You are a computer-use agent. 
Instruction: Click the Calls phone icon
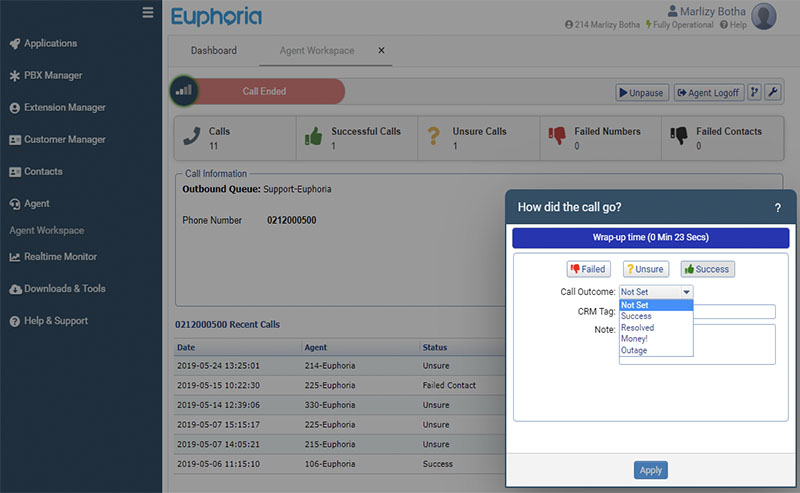(x=192, y=136)
